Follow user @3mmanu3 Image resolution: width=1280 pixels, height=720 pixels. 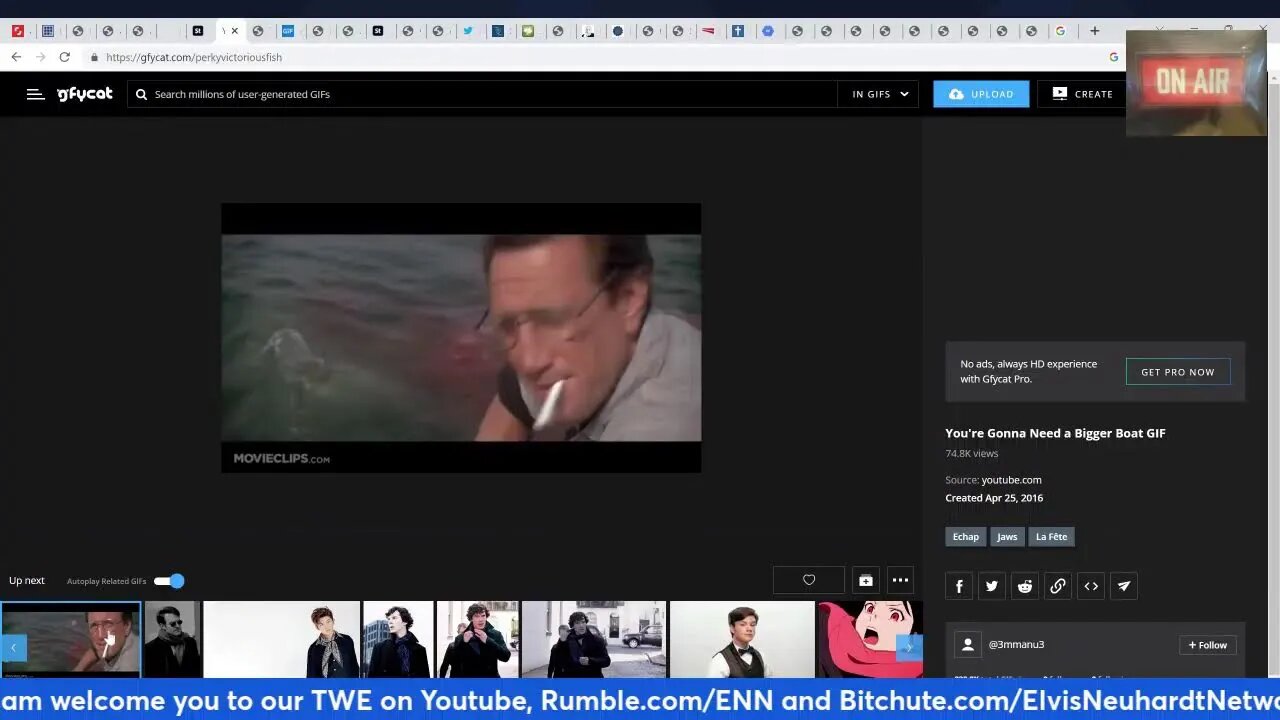tap(1208, 645)
